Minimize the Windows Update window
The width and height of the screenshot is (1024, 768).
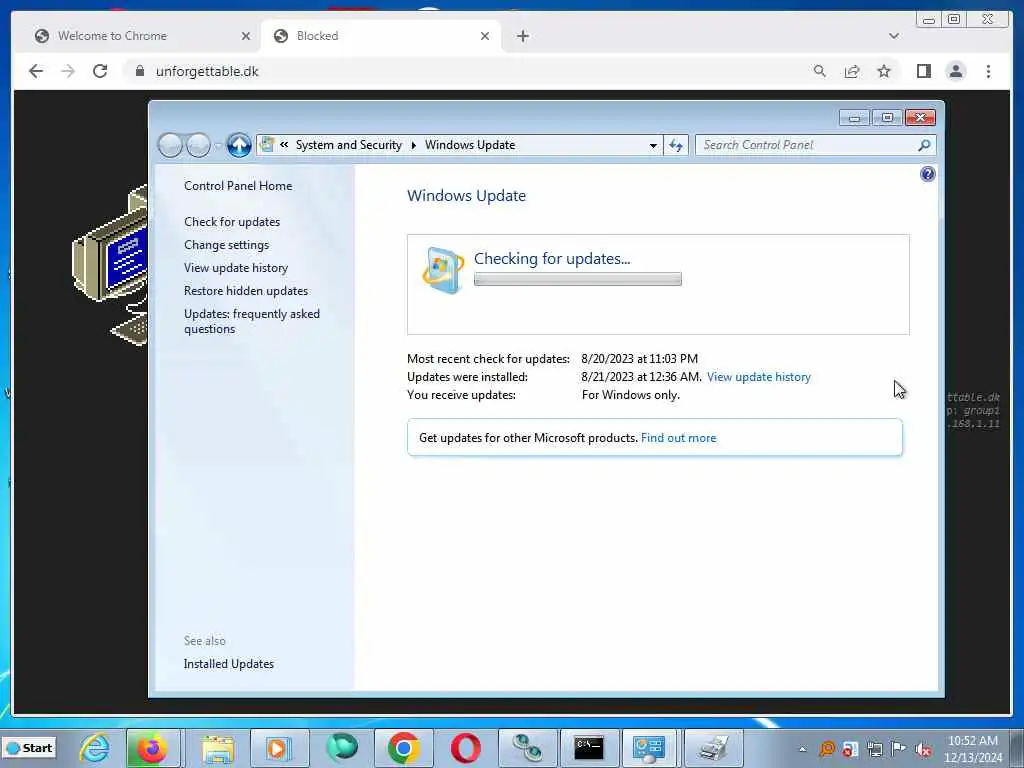854,118
